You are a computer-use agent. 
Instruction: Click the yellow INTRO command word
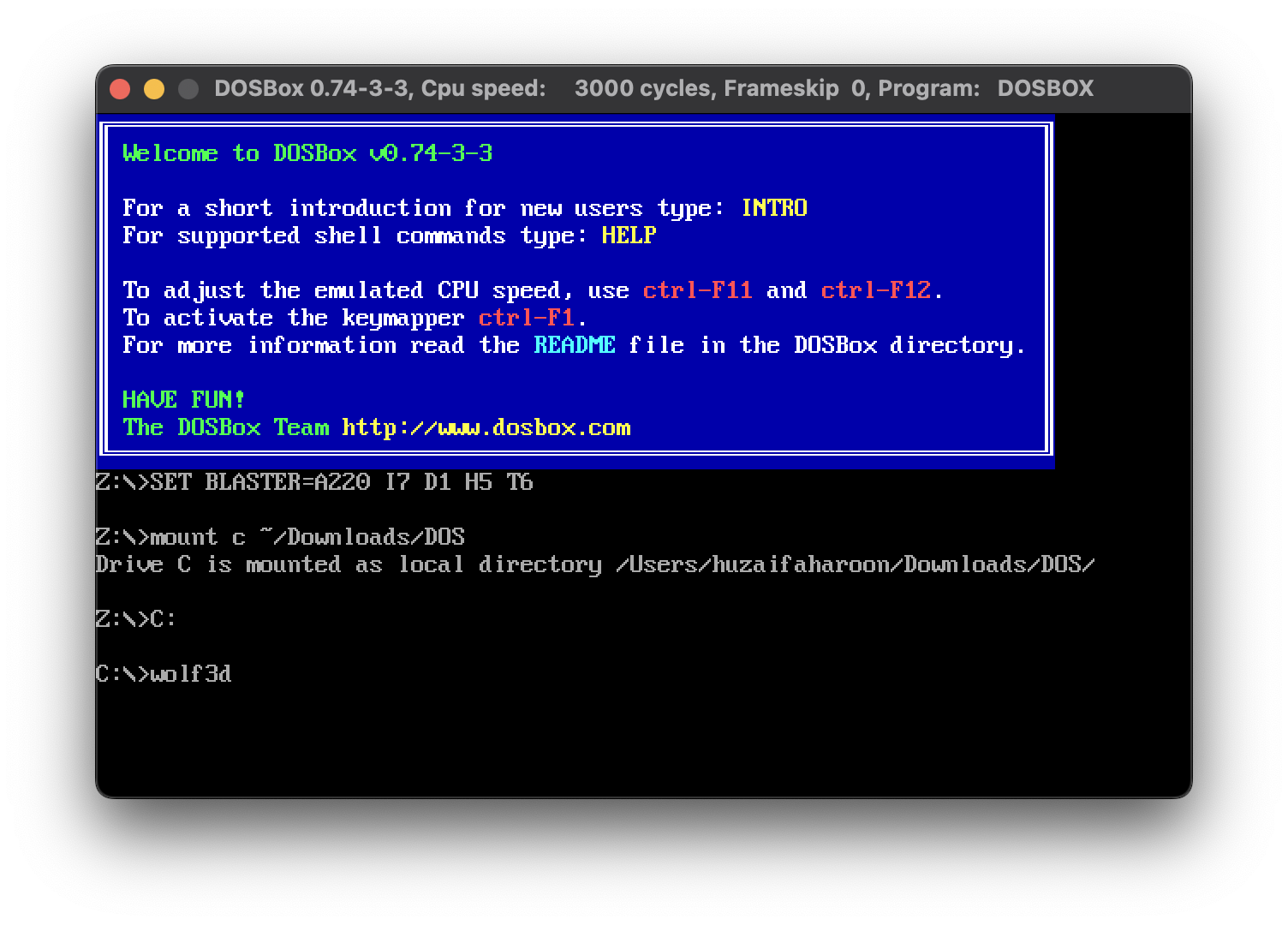[774, 208]
